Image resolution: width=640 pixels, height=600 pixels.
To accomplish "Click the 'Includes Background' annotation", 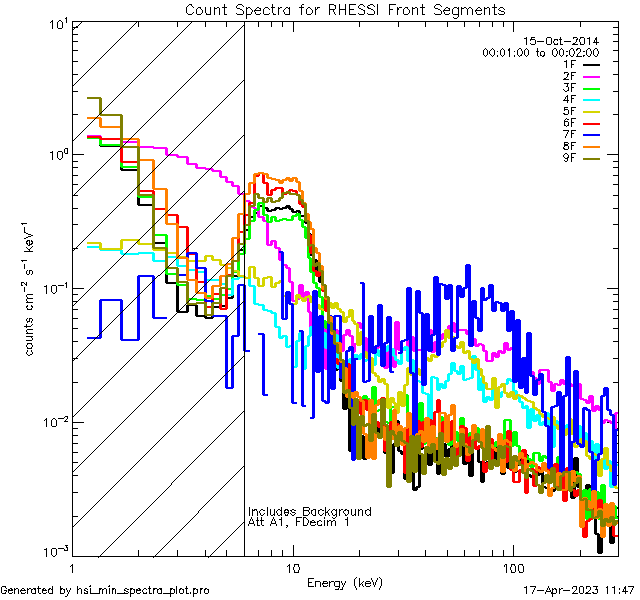I will (309, 511).
